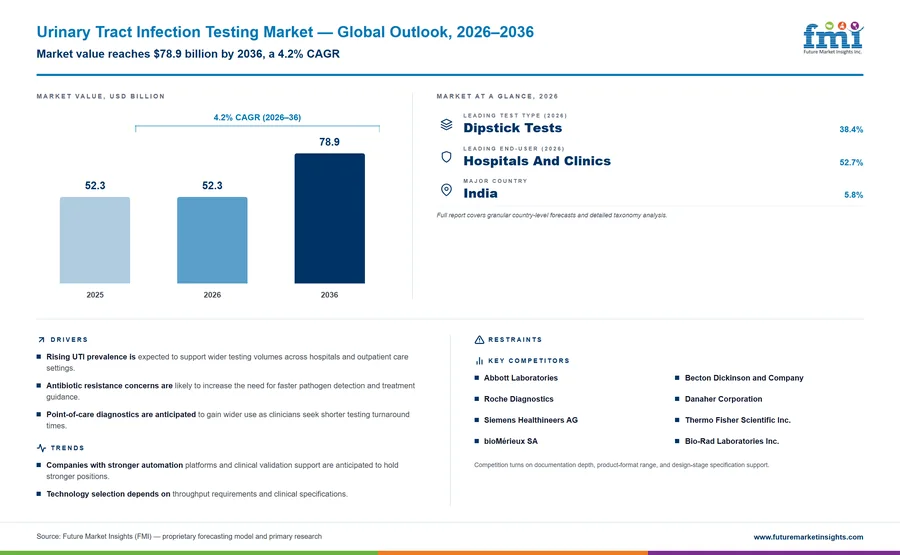Select the 2025 light blue bar

click(95, 240)
